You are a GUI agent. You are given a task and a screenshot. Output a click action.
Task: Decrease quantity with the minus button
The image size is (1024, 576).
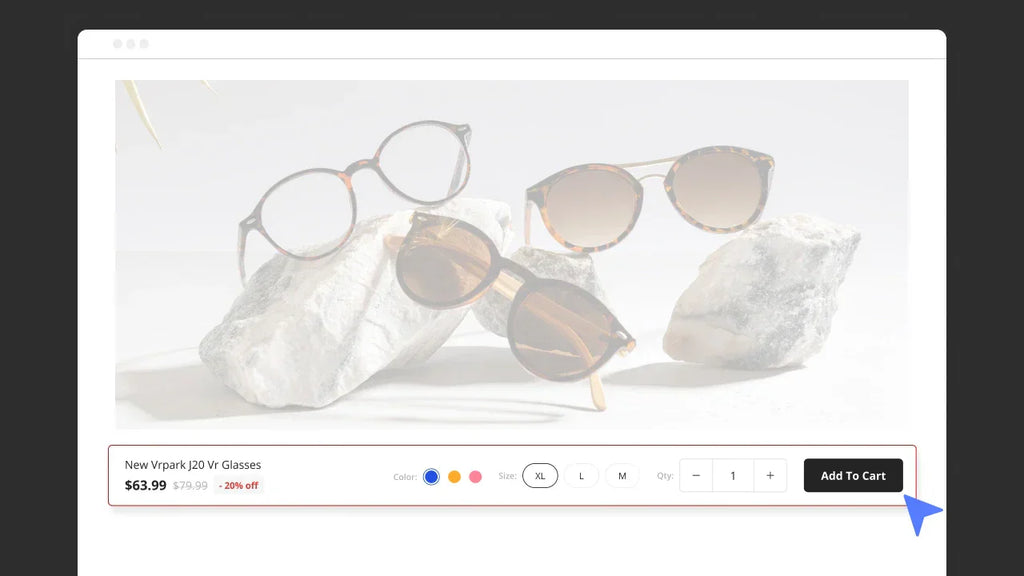(696, 476)
